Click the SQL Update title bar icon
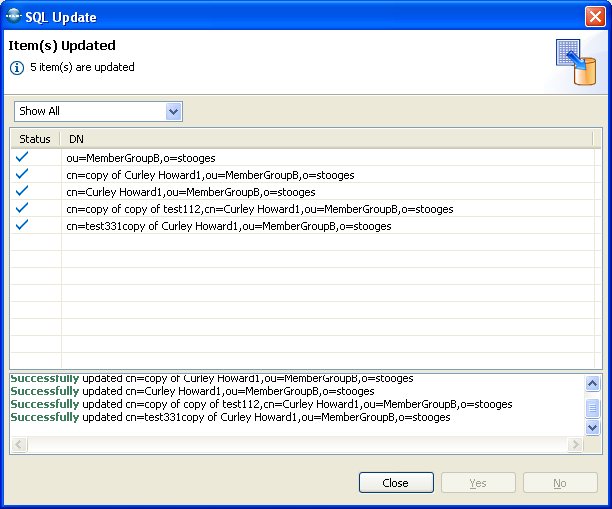Viewport: 612px width, 509px height. point(14,16)
